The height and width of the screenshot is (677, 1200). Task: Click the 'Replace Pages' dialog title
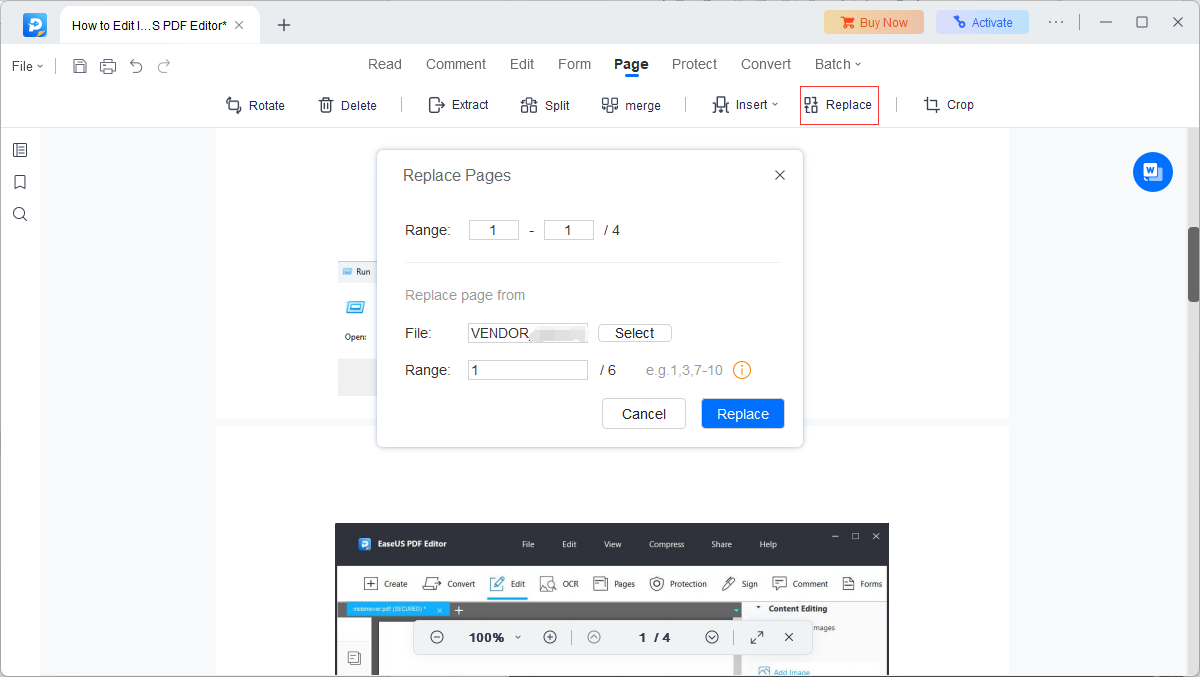[x=457, y=175]
